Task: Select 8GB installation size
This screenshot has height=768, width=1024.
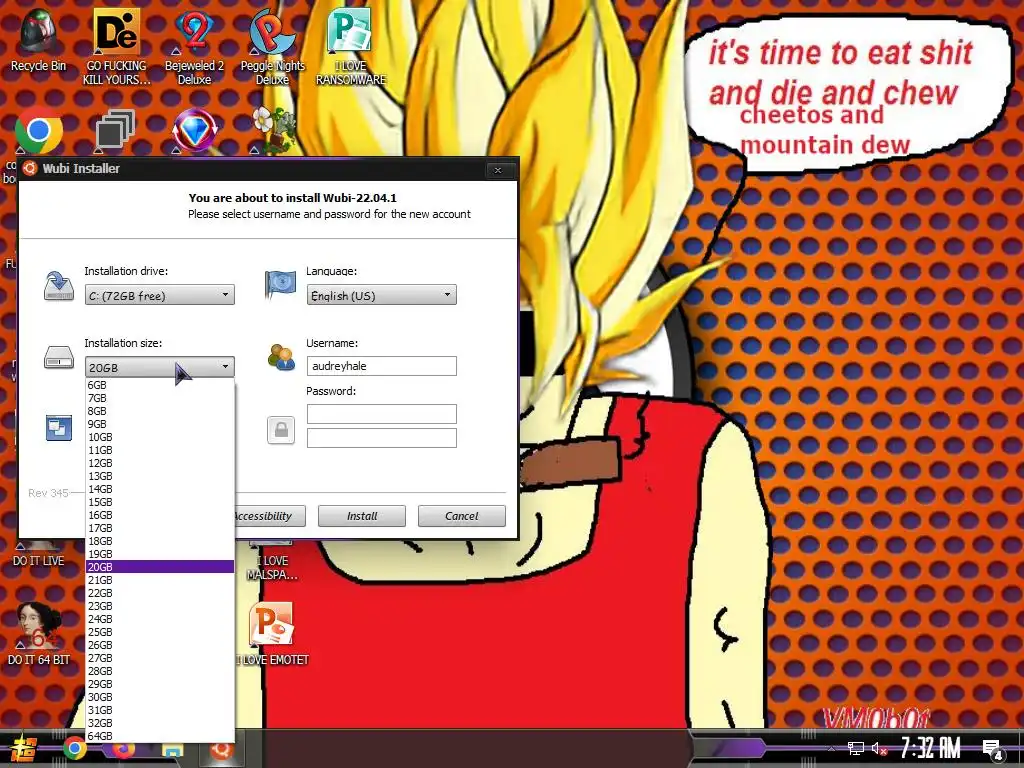Action: point(160,411)
